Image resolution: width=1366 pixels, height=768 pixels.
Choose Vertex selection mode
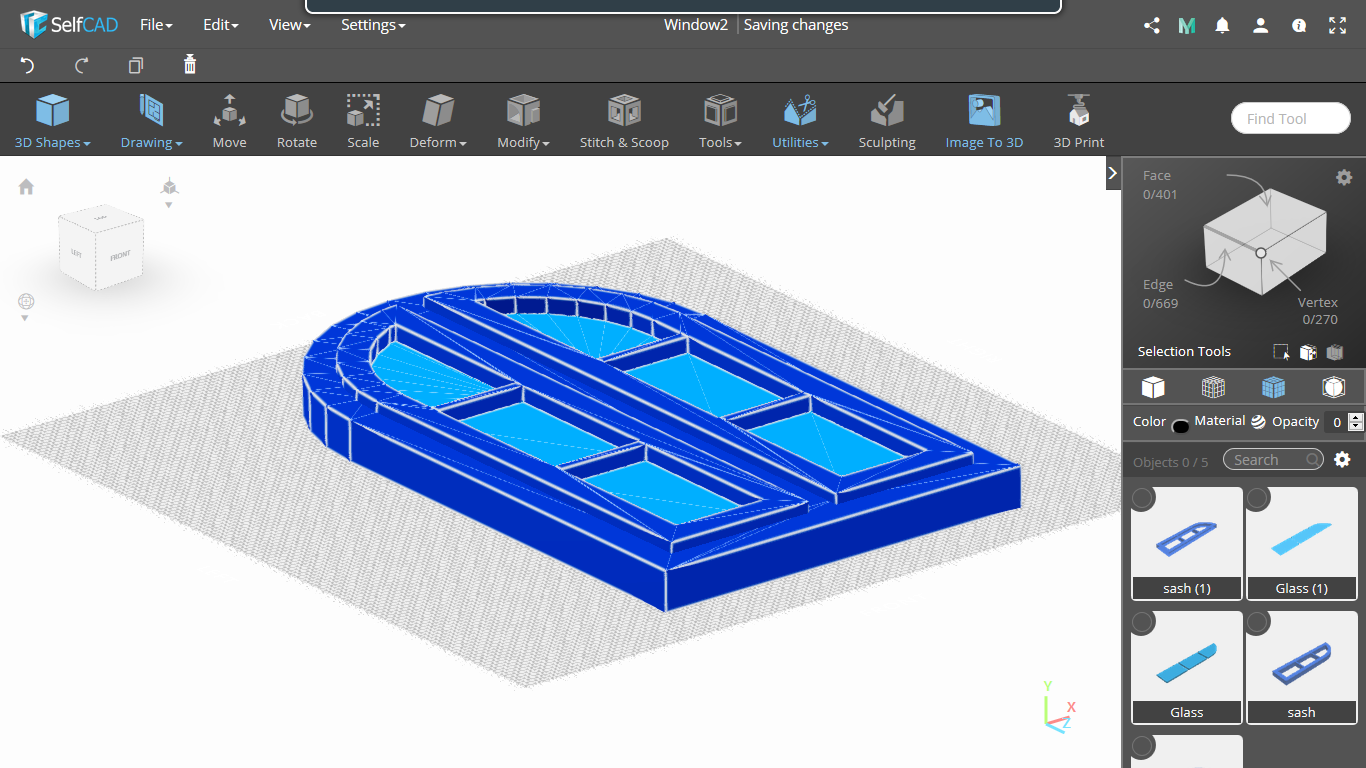tap(1318, 311)
